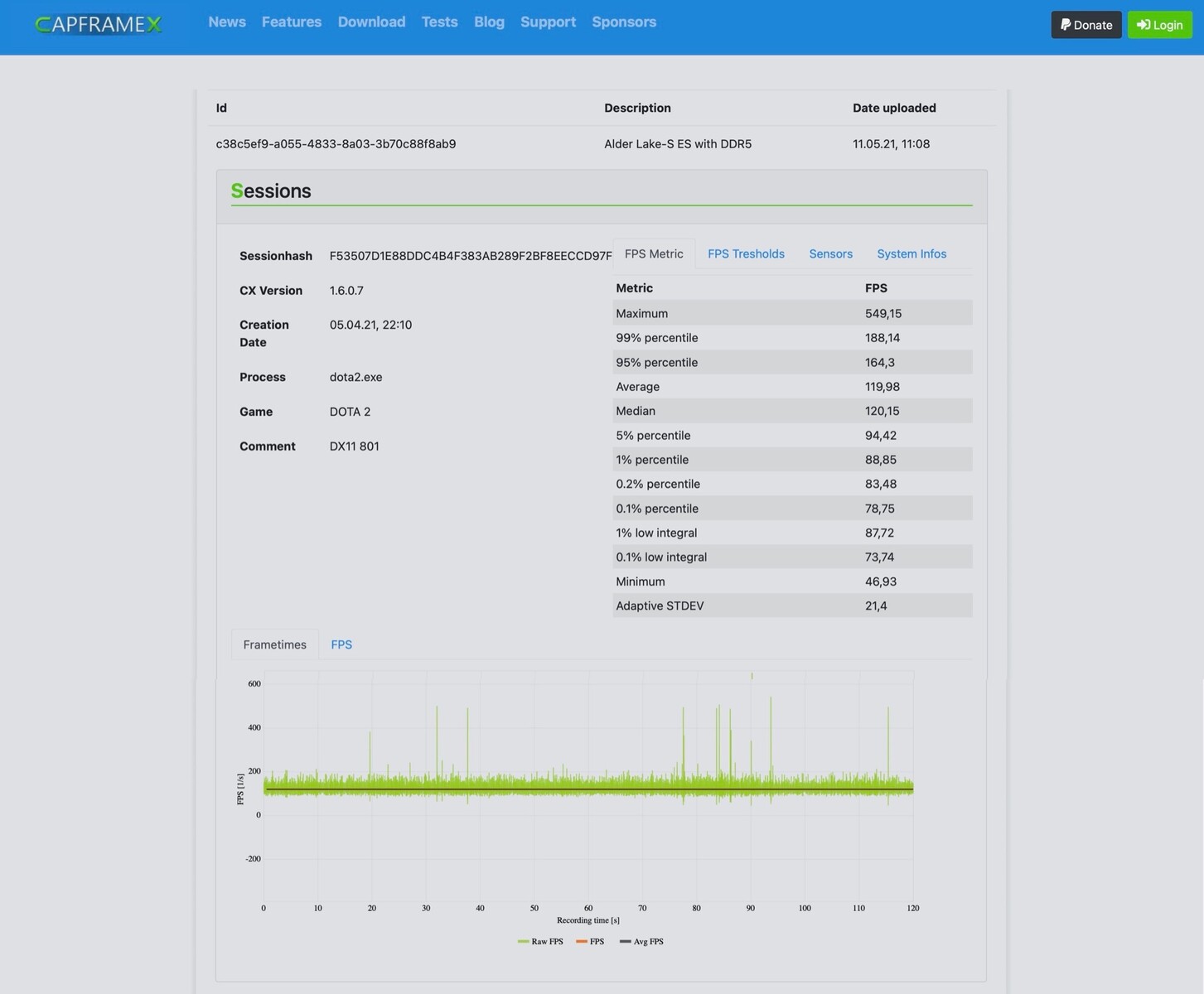Viewport: 1204px width, 994px height.
Task: Click the 5% percentile value 94,42
Action: (881, 436)
